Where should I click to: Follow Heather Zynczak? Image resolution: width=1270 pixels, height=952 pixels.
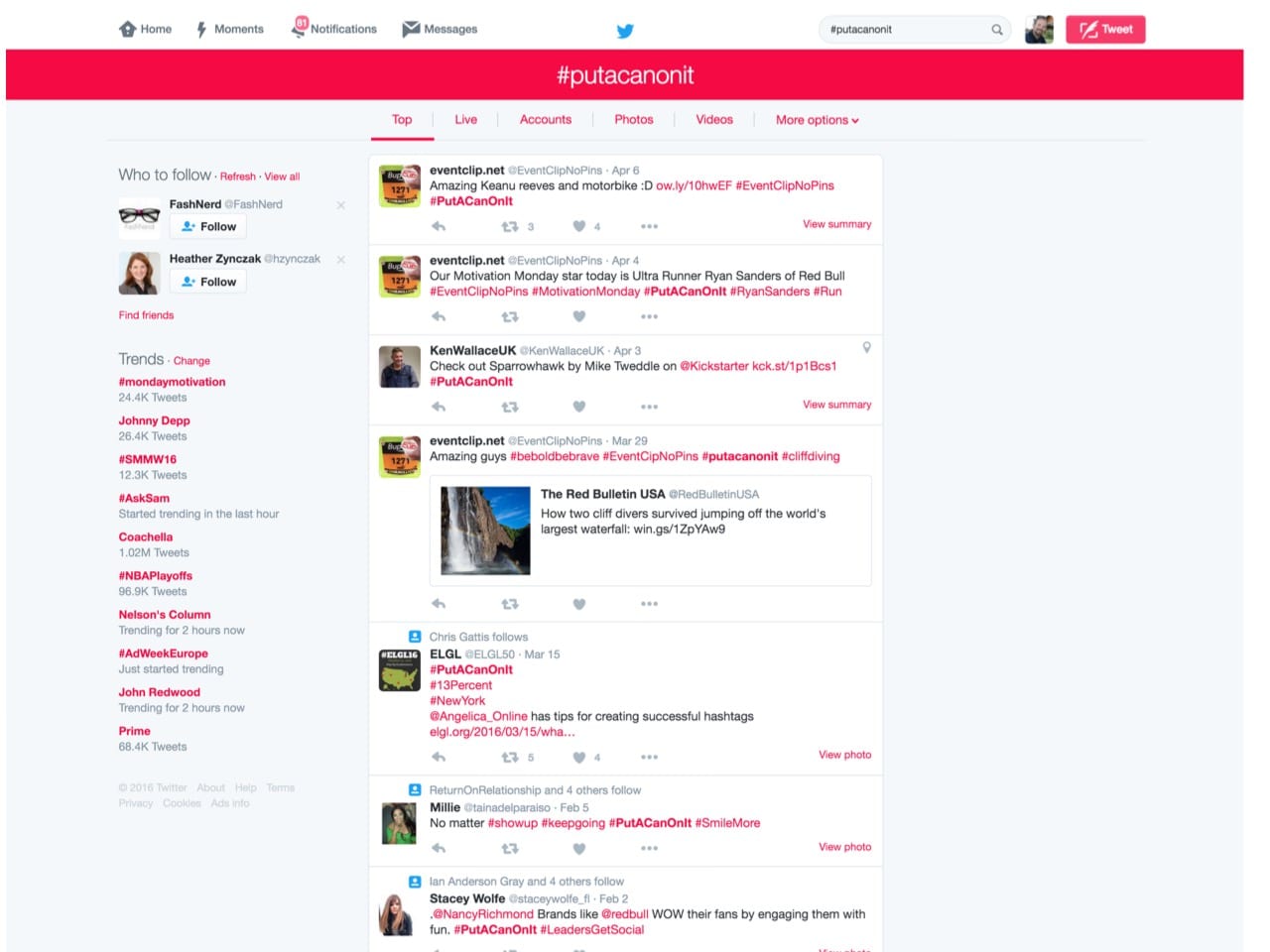tap(207, 282)
